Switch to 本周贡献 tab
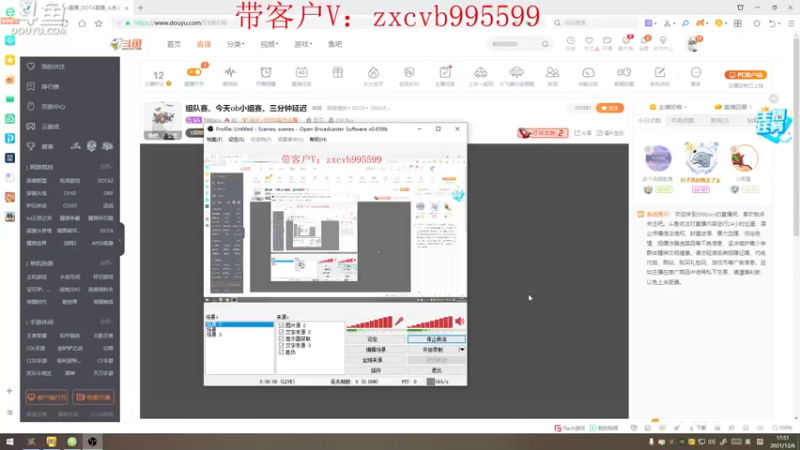This screenshot has width=800, height=450. [683, 121]
